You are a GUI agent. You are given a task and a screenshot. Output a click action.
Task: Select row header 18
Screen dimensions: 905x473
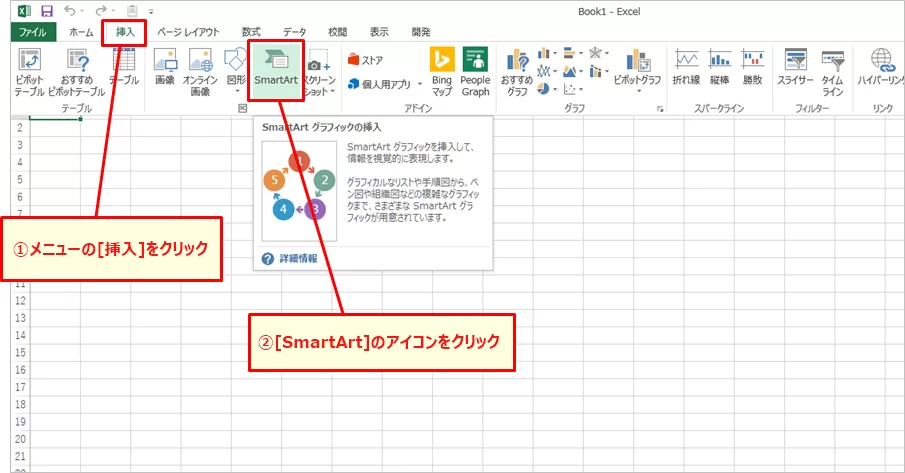[x=20, y=404]
